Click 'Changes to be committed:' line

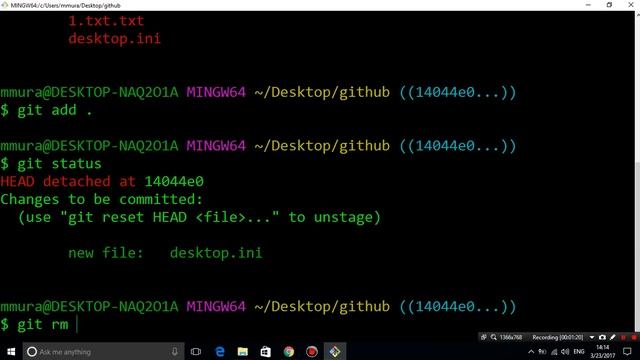click(102, 199)
